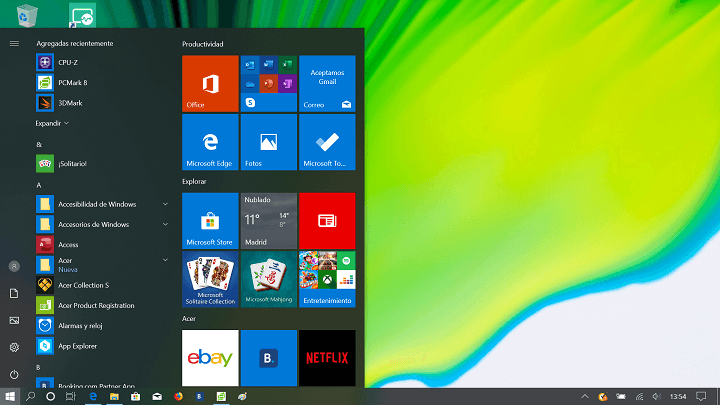Open the Office tile

(x=210, y=84)
